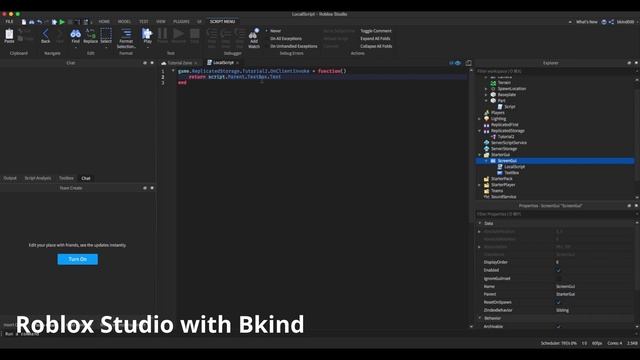Switch to the PLUGINS ribbon tab
Image resolution: width=640 pixels, height=360 pixels.
pyautogui.click(x=181, y=22)
